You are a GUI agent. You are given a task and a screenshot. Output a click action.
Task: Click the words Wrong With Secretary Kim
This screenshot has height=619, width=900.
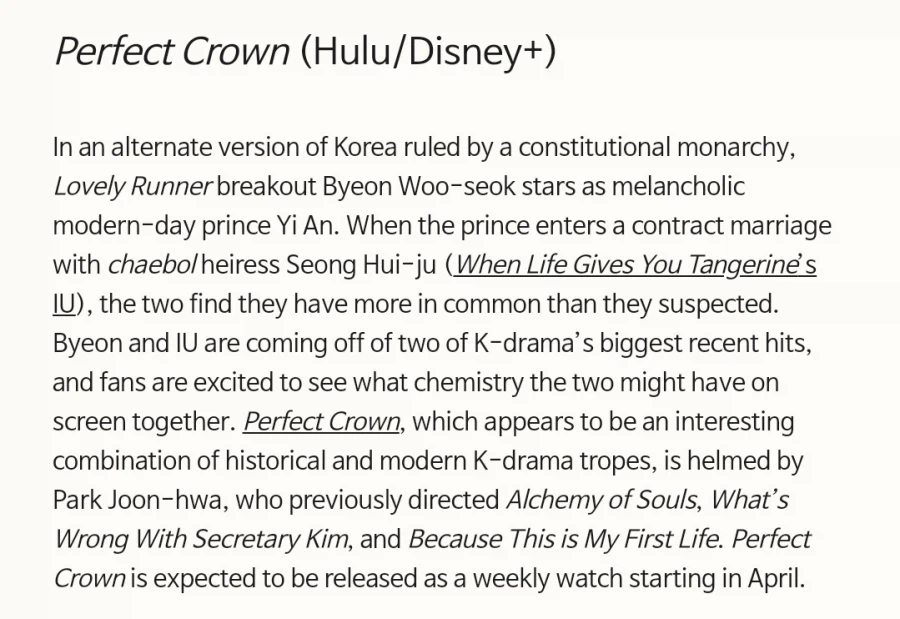pos(201,539)
